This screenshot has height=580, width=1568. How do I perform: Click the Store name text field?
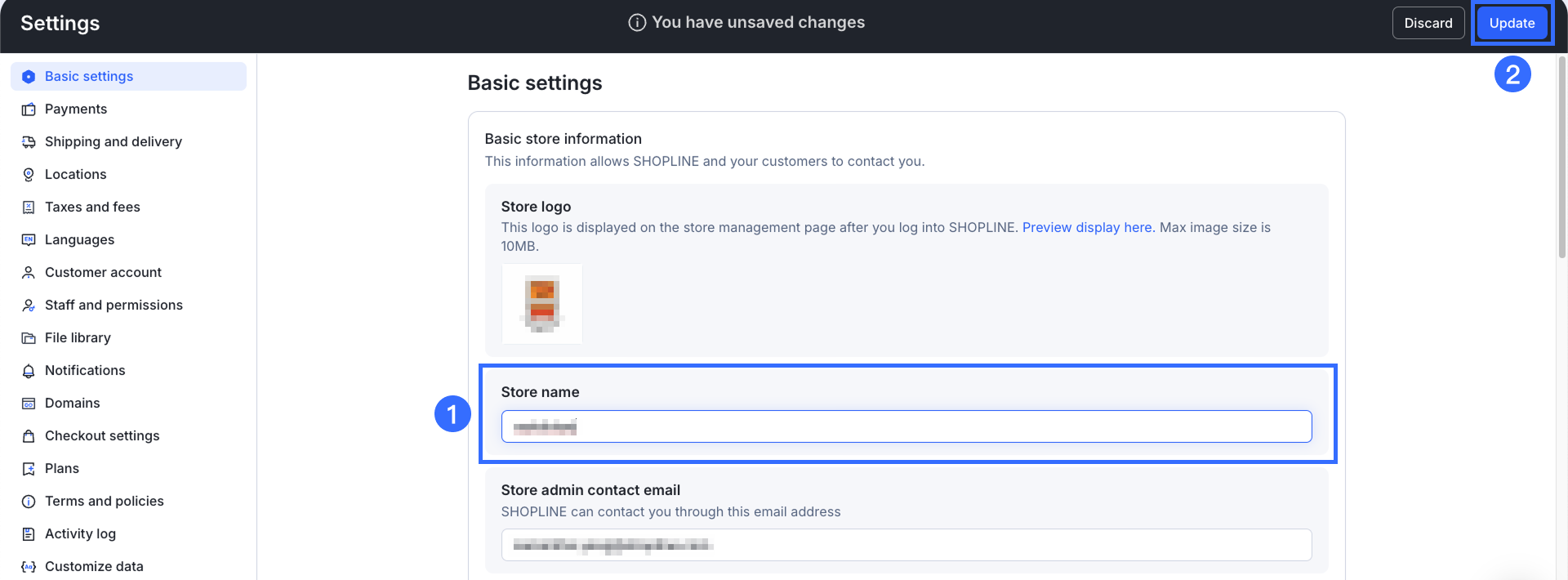(906, 426)
